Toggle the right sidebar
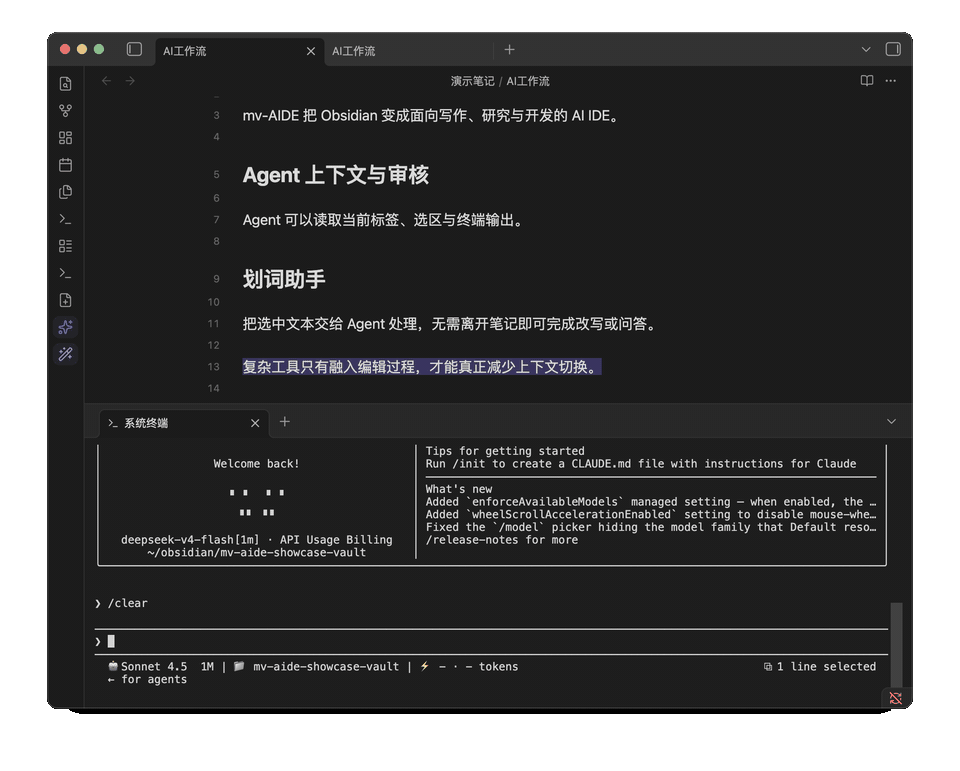Viewport: 960px width, 771px height. pos(893,49)
